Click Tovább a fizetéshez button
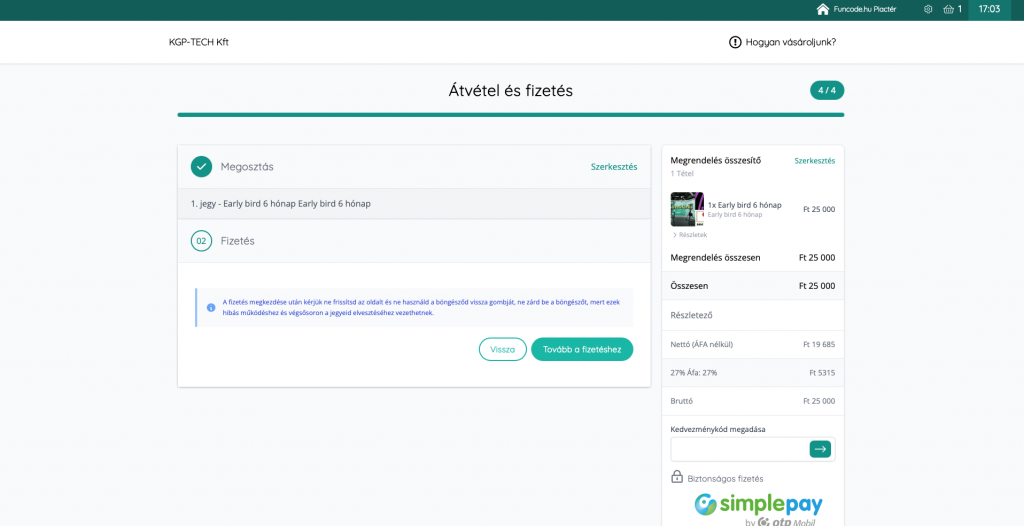The width and height of the screenshot is (1024, 526). pyautogui.click(x=582, y=349)
